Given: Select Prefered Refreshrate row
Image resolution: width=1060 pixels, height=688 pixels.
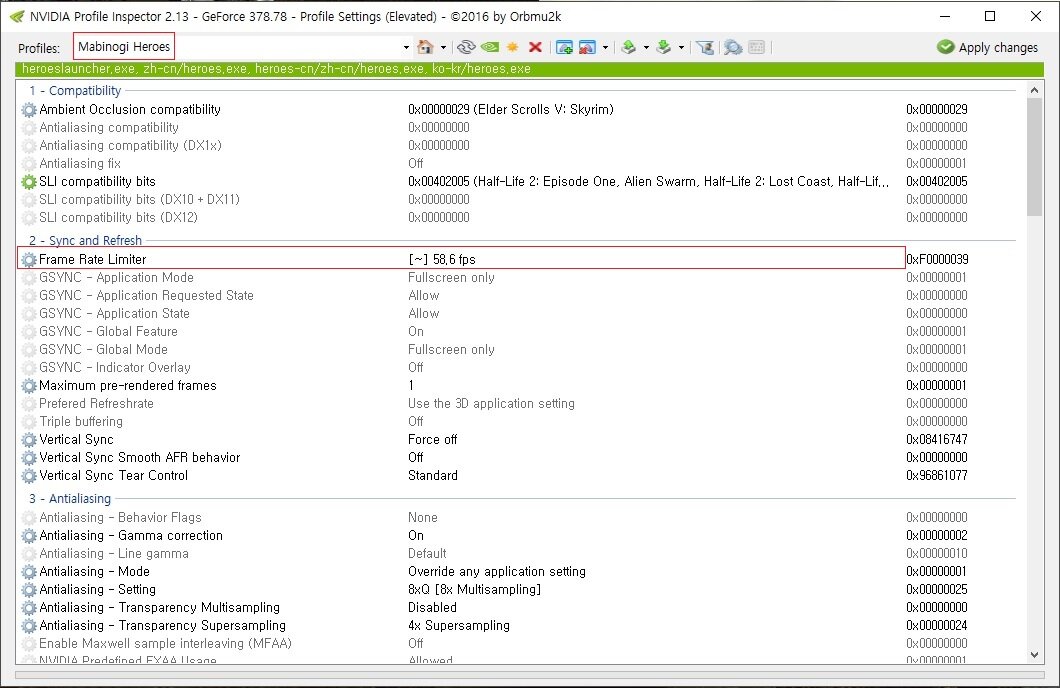Looking at the screenshot, I should [519, 403].
